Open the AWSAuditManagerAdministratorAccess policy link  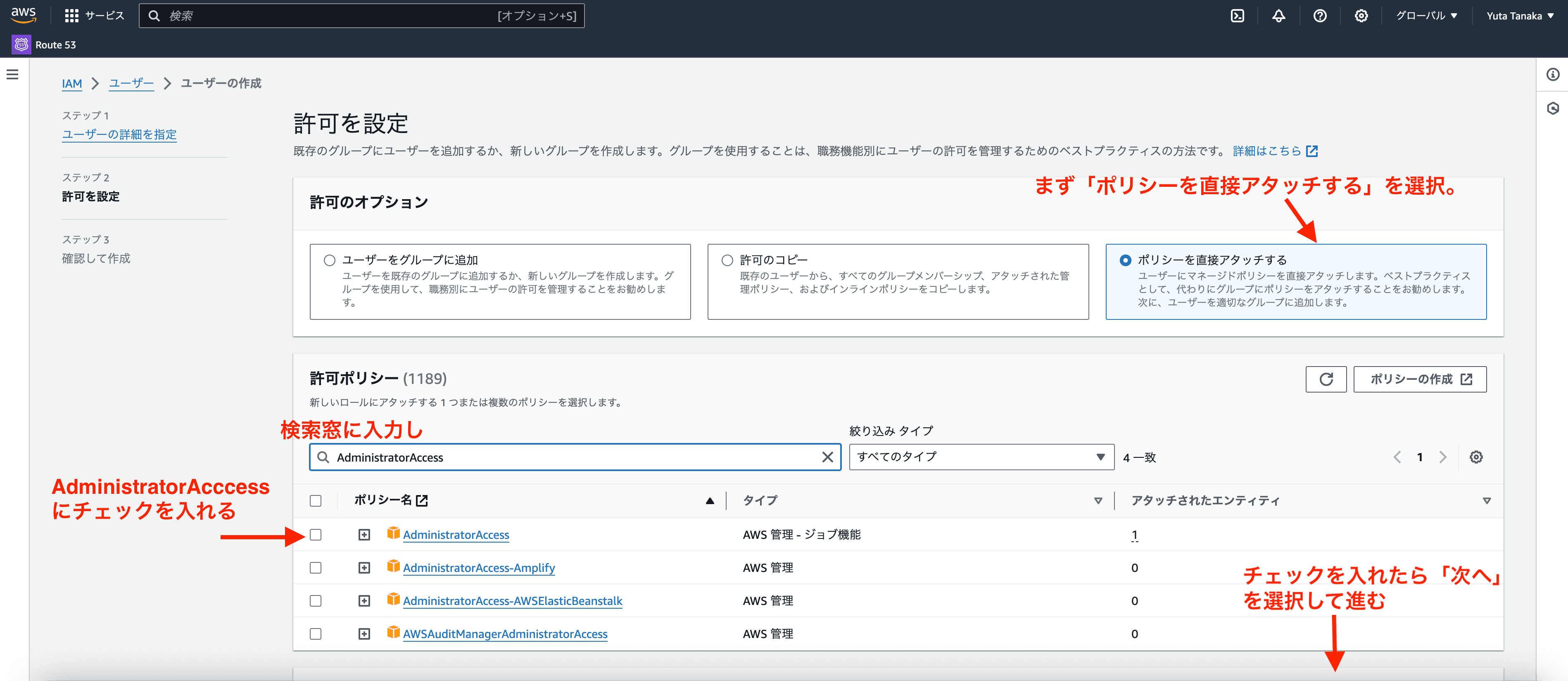tap(505, 633)
